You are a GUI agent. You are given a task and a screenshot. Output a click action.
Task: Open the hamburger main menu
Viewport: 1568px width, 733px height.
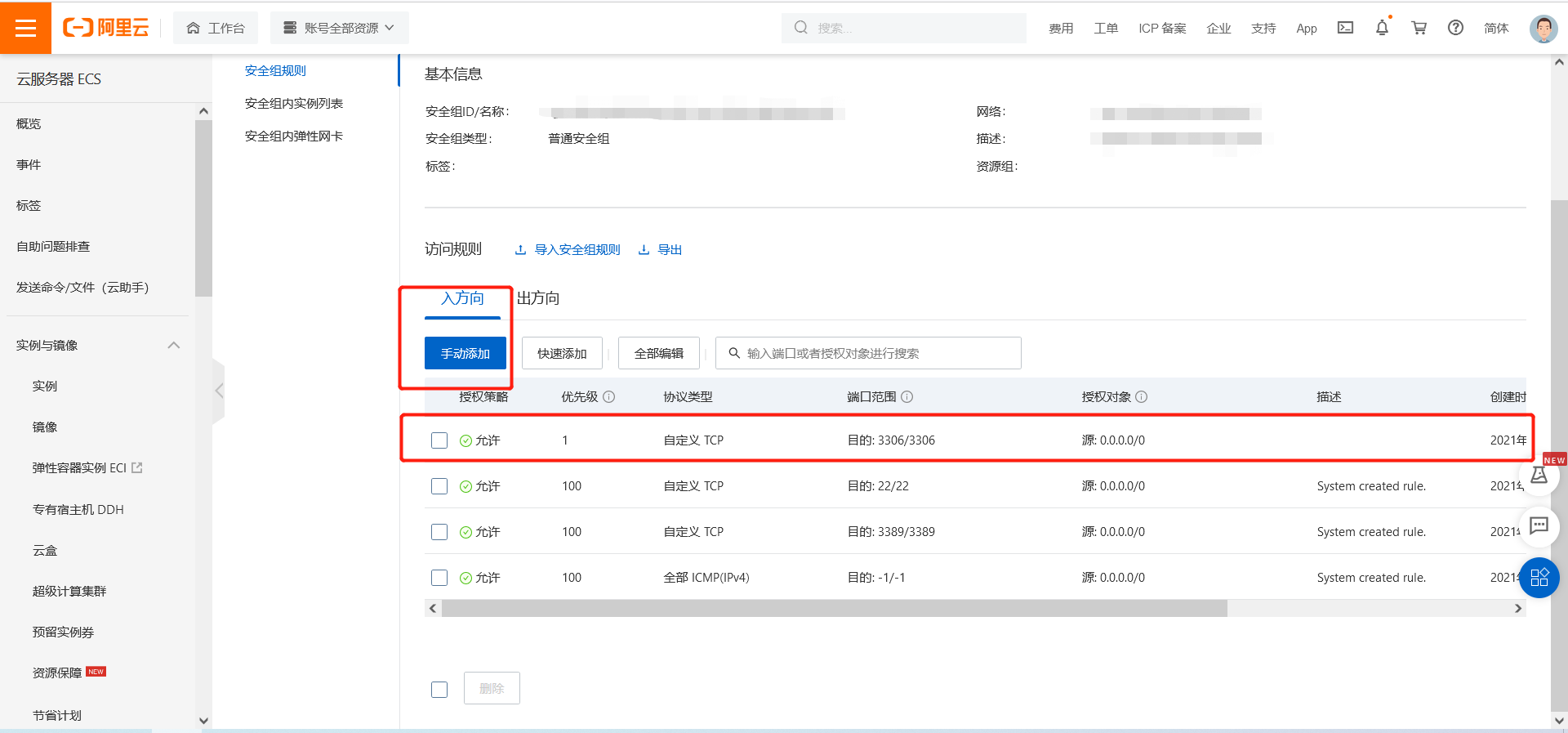[25, 28]
